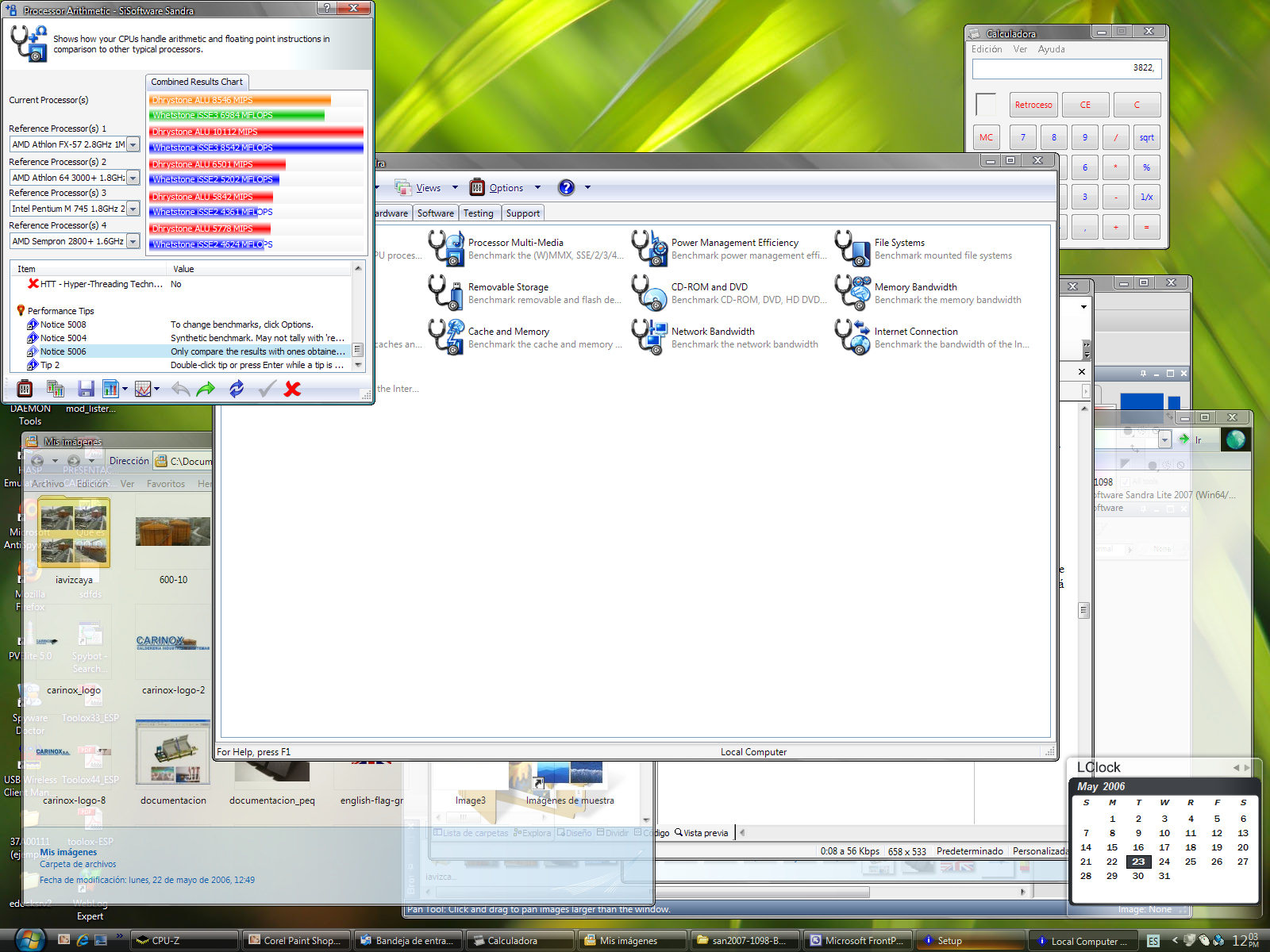1270x952 pixels.
Task: Expand Reference Processor 3 dropdown (Pentium M)
Action: [133, 209]
